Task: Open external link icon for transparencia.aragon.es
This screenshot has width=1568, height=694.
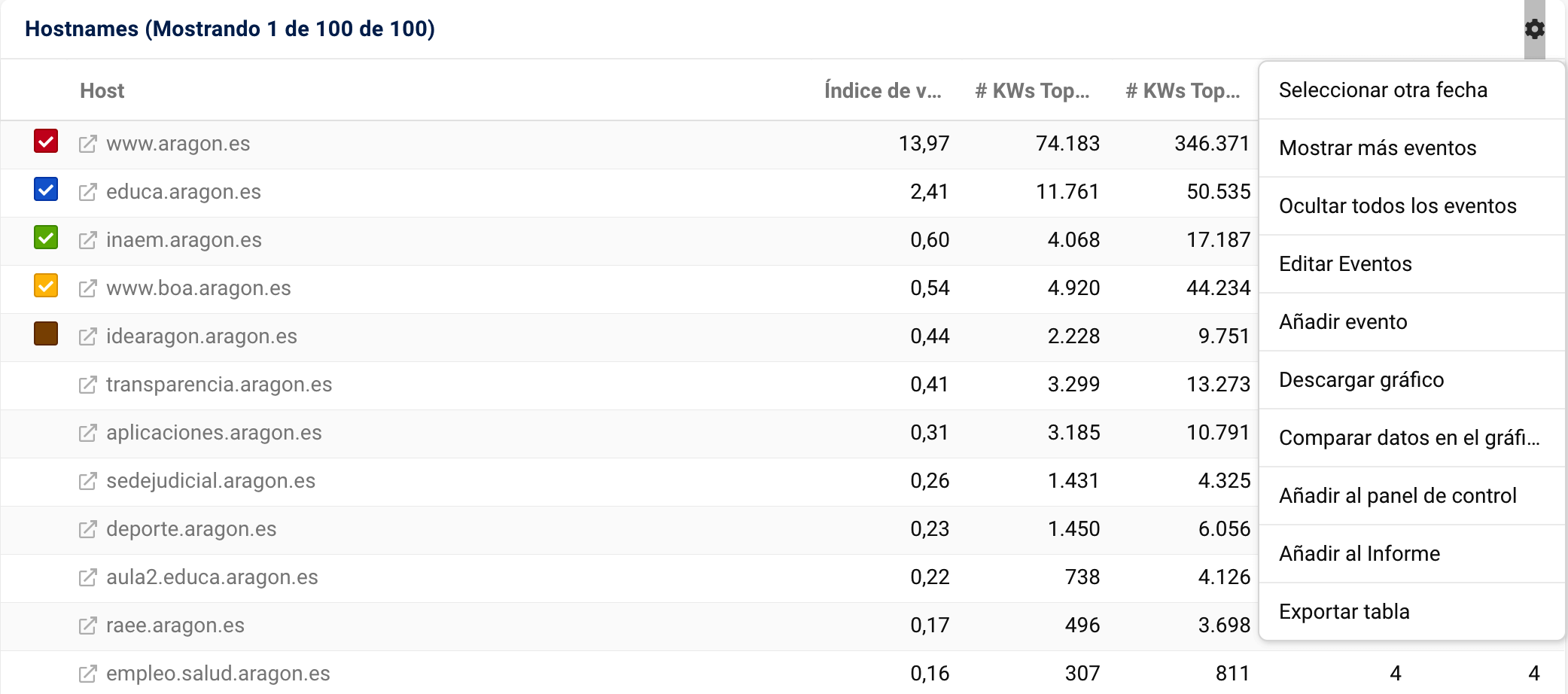Action: coord(88,385)
